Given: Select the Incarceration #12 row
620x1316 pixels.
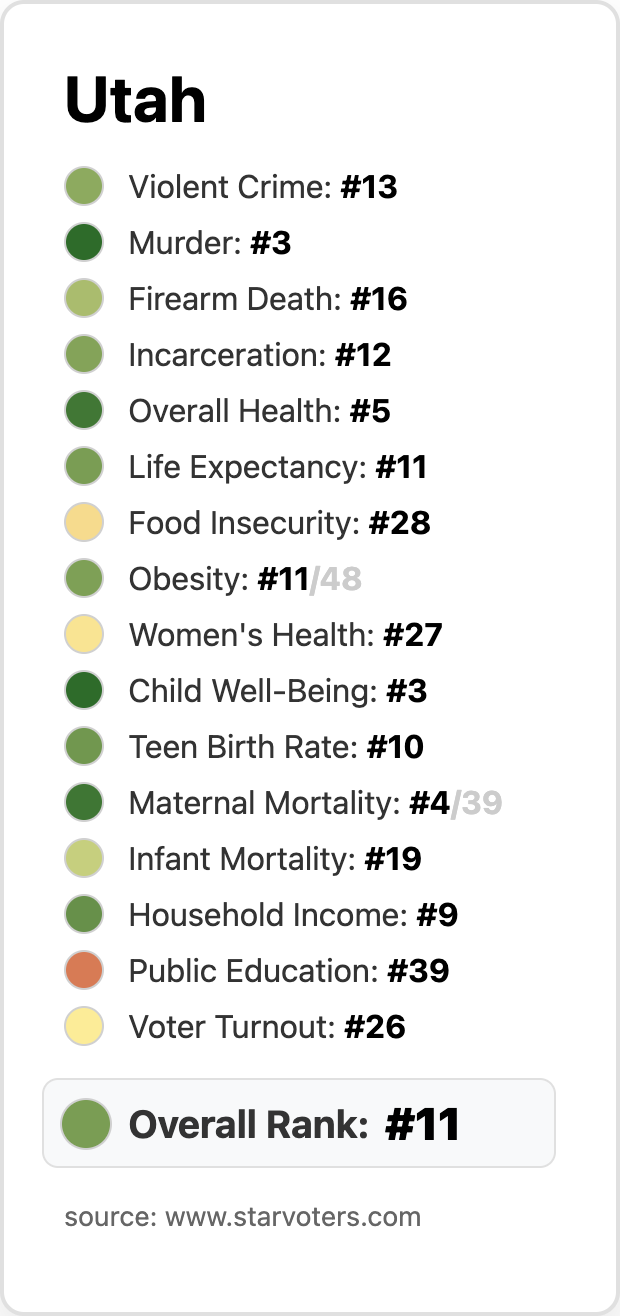Looking at the screenshot, I should pos(259,355).
